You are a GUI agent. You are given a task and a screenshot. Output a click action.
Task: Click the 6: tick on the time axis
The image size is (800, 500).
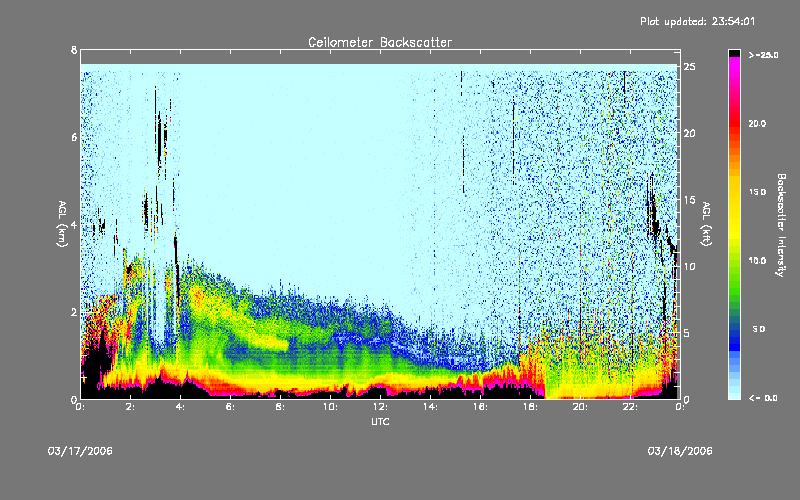[x=230, y=408]
